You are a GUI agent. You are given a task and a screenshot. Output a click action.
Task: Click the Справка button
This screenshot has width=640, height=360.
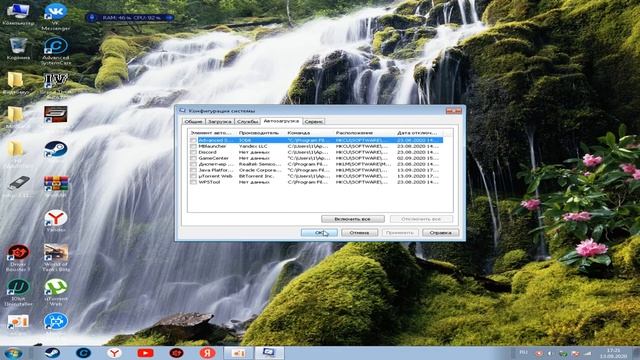(440, 233)
